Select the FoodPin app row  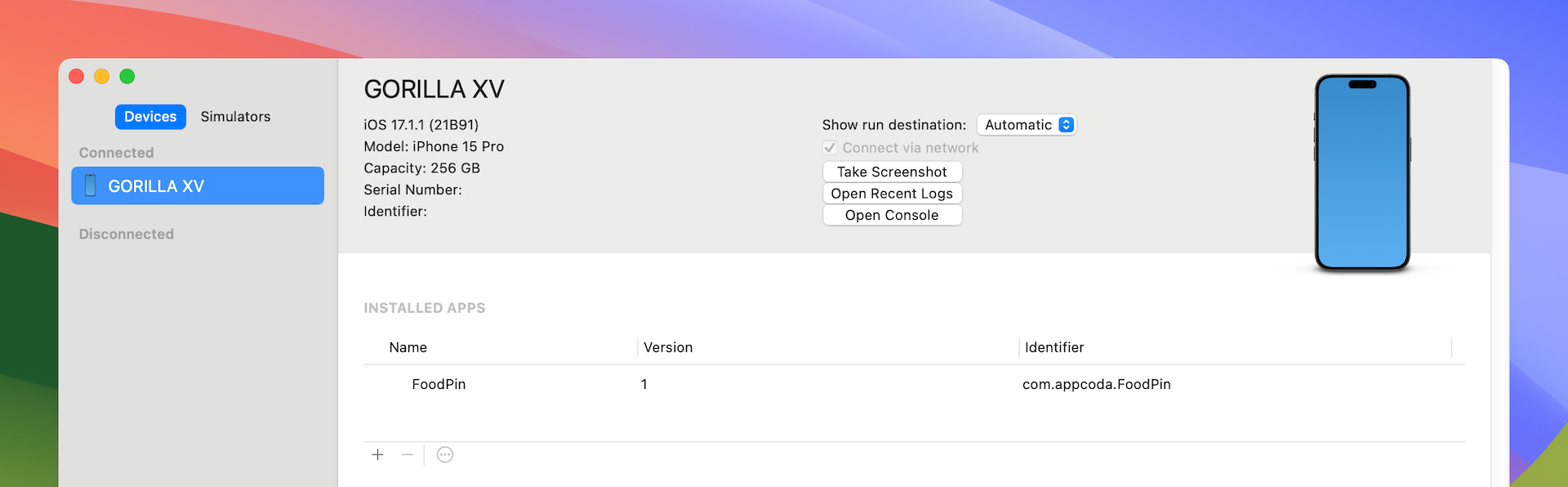[439, 384]
